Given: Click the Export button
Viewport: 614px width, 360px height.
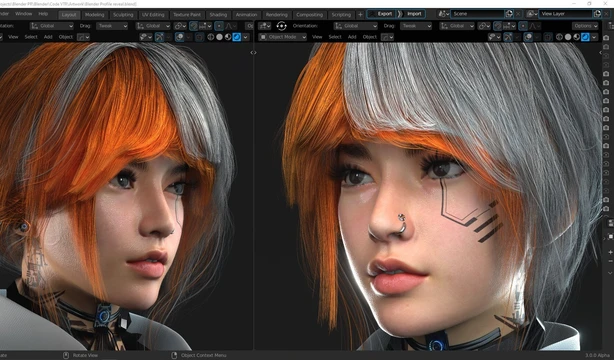Looking at the screenshot, I should (381, 14).
